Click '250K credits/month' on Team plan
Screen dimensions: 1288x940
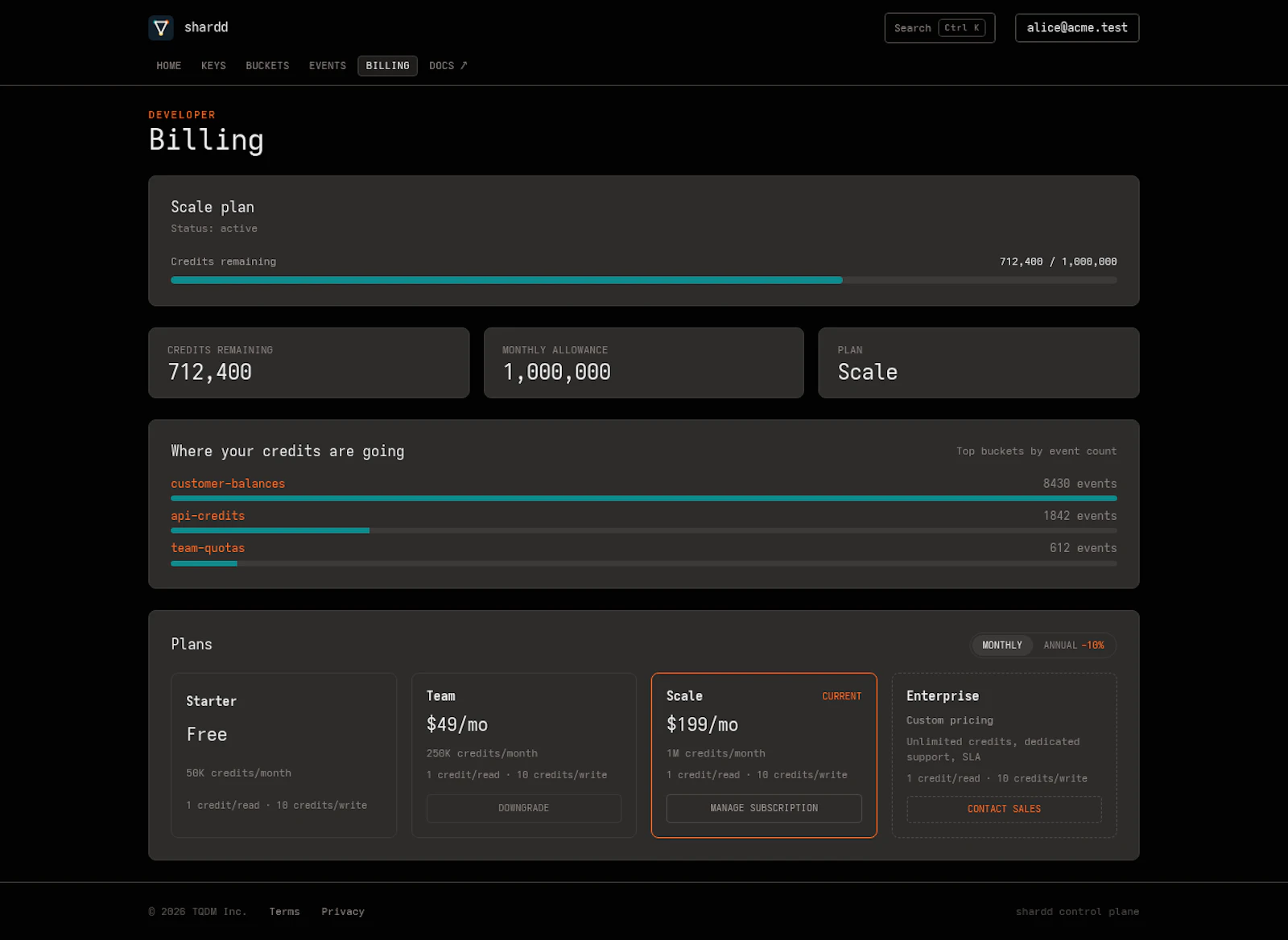coord(482,754)
